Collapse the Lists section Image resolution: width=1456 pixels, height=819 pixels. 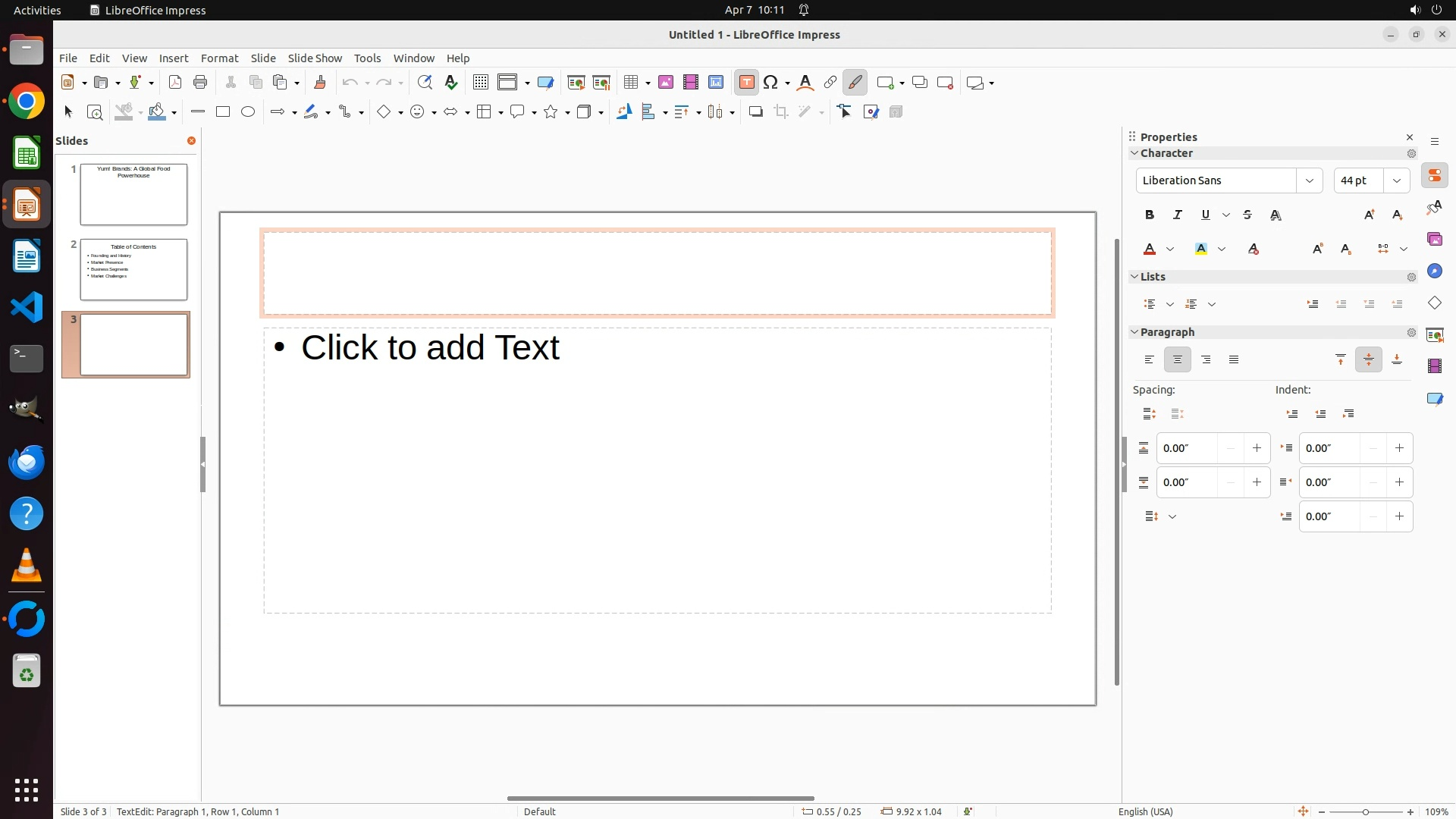tap(1135, 277)
